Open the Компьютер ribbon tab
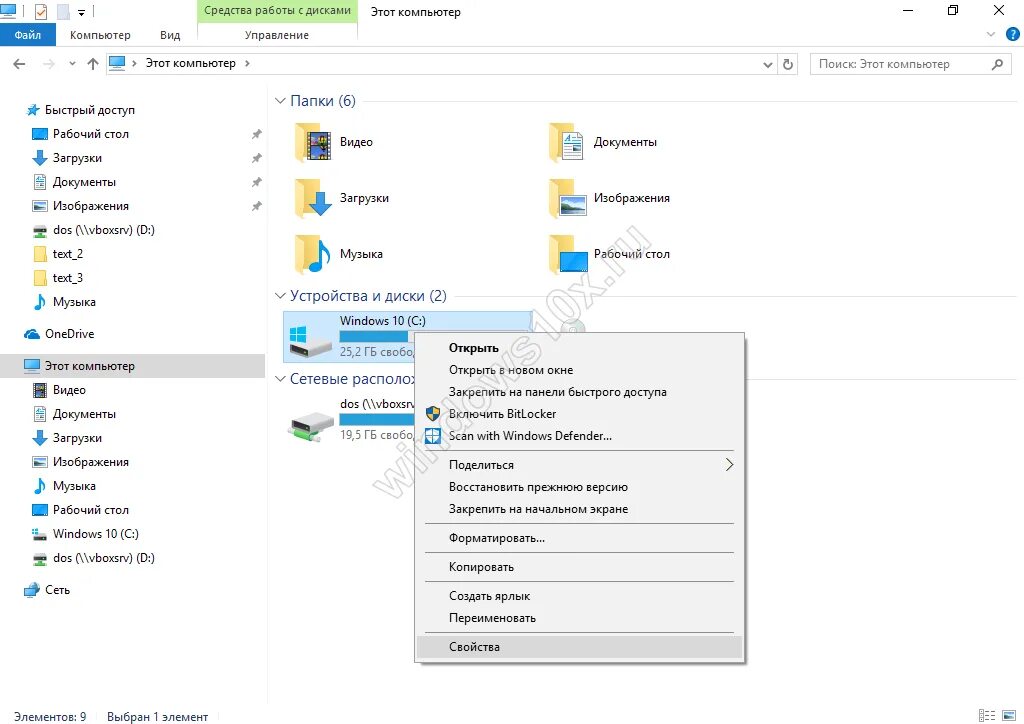Image resolution: width=1024 pixels, height=724 pixels. pyautogui.click(x=100, y=35)
